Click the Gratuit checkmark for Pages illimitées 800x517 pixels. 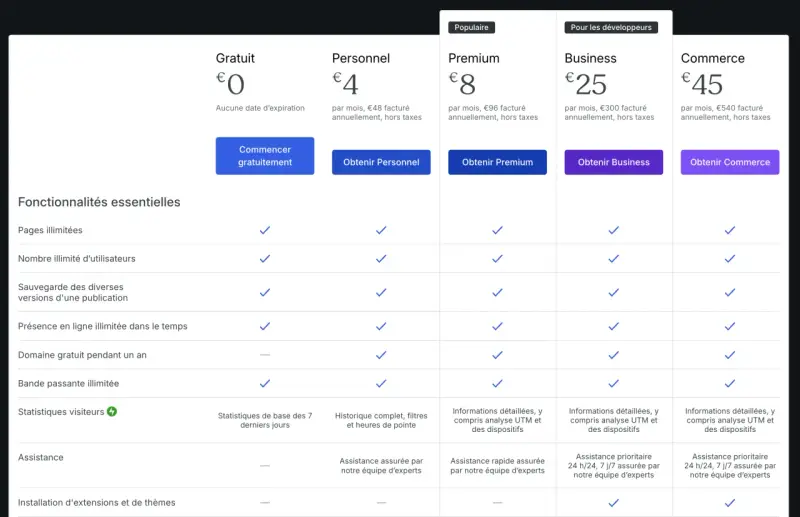[265, 230]
